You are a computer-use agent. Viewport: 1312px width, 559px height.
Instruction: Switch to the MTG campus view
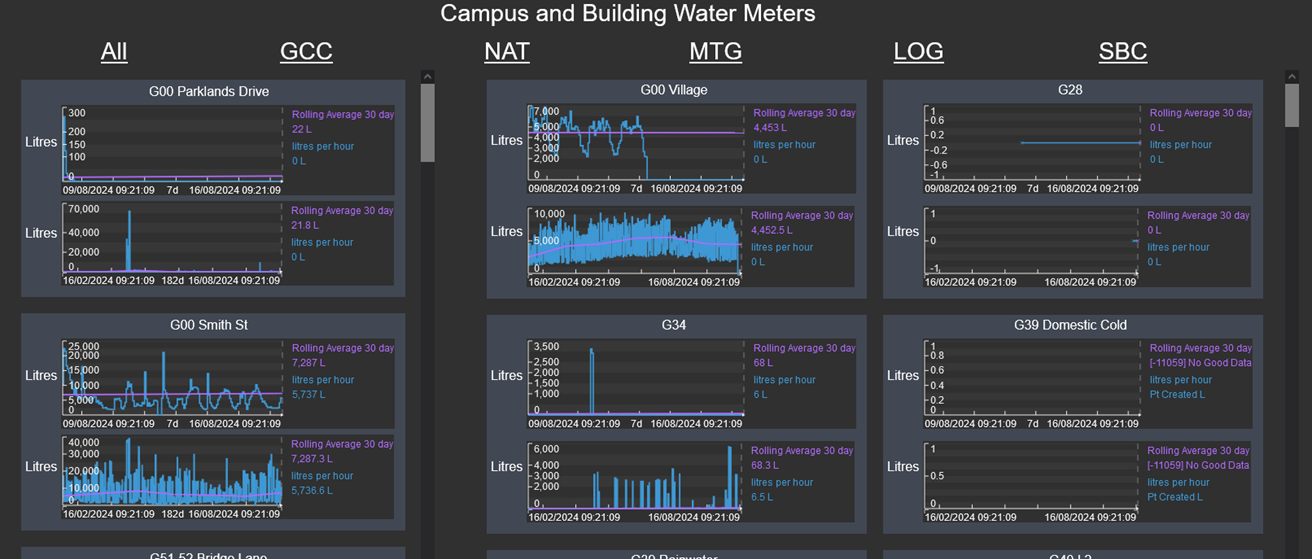[x=715, y=52]
